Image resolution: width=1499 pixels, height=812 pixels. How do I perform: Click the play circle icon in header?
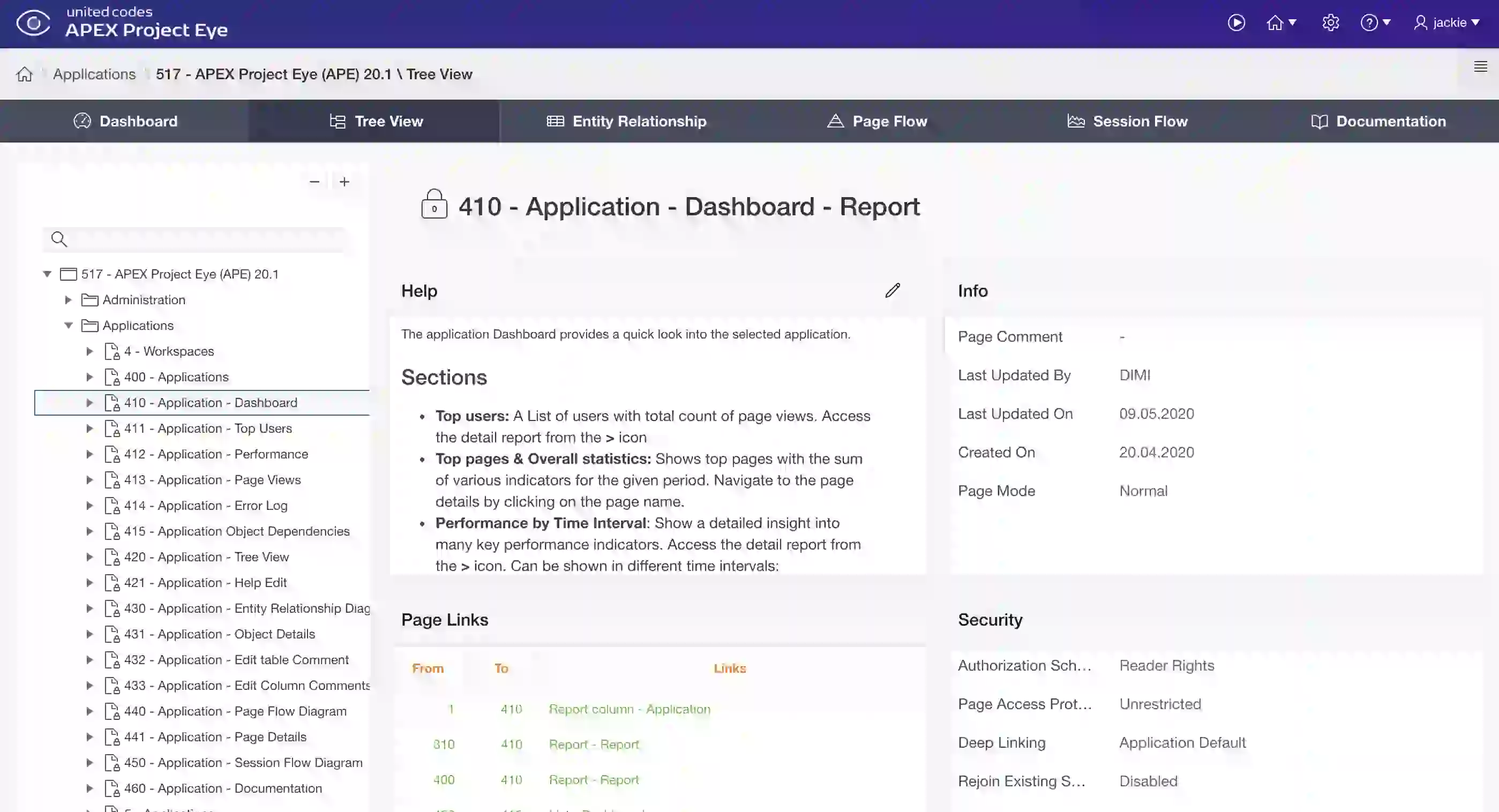[1236, 22]
